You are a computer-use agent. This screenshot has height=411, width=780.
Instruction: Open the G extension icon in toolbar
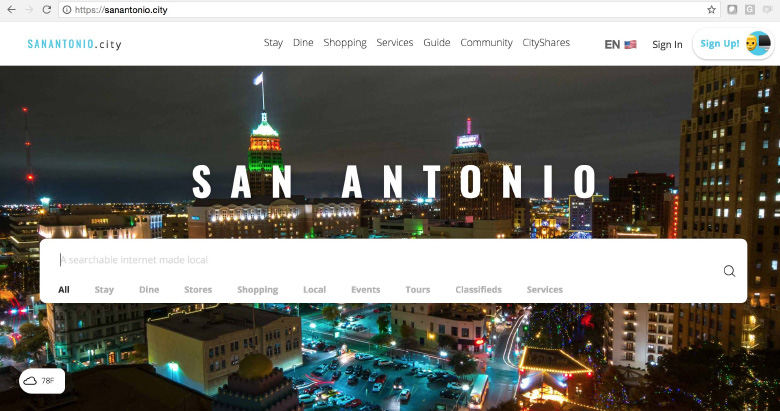tap(750, 9)
